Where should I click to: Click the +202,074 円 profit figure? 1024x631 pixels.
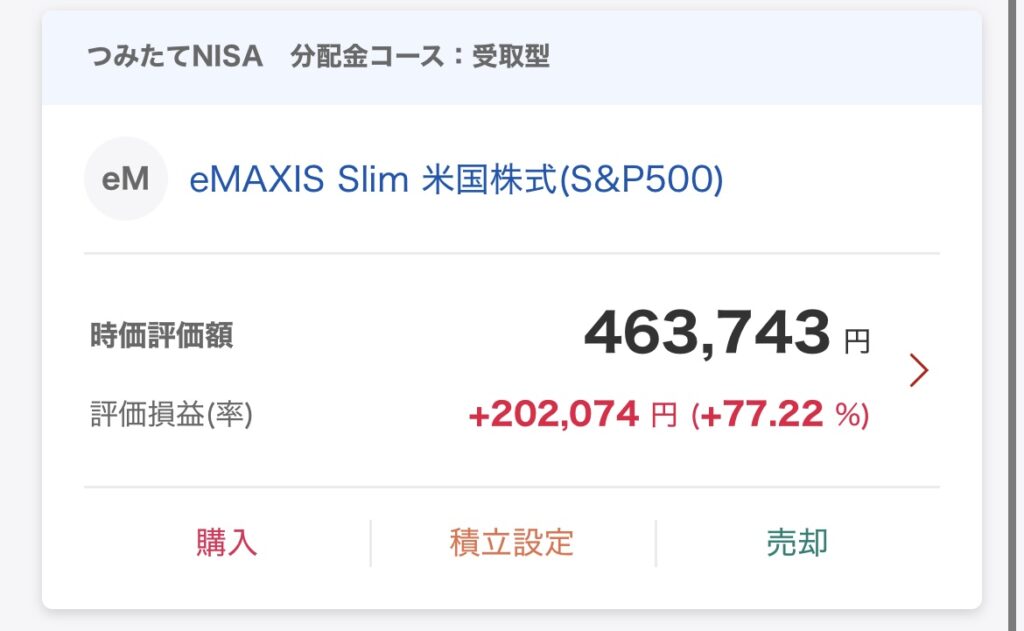573,415
